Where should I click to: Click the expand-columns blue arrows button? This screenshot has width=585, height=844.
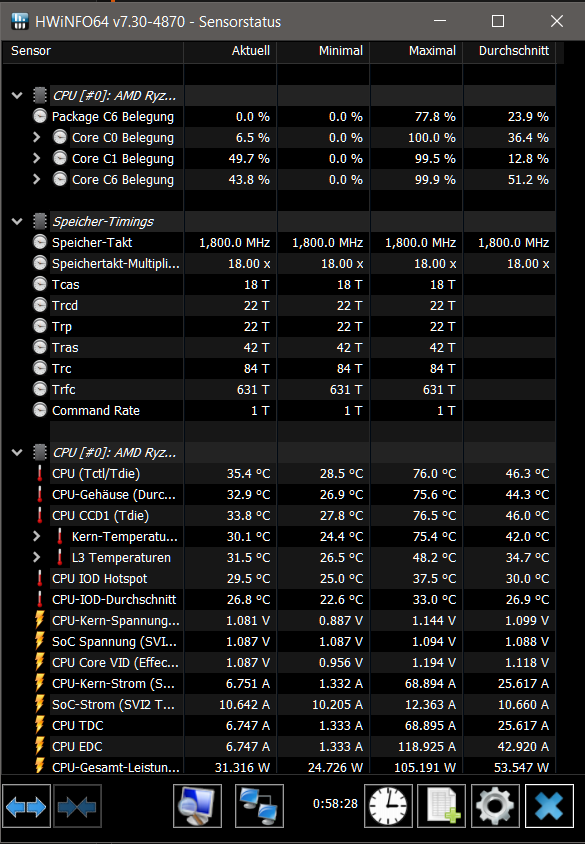click(26, 806)
